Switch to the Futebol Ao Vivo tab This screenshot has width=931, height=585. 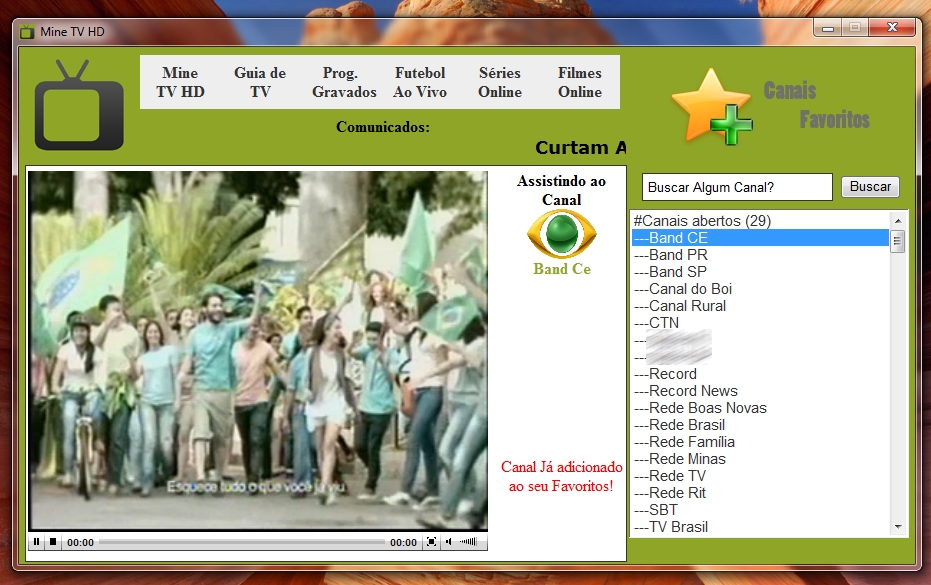(x=420, y=82)
